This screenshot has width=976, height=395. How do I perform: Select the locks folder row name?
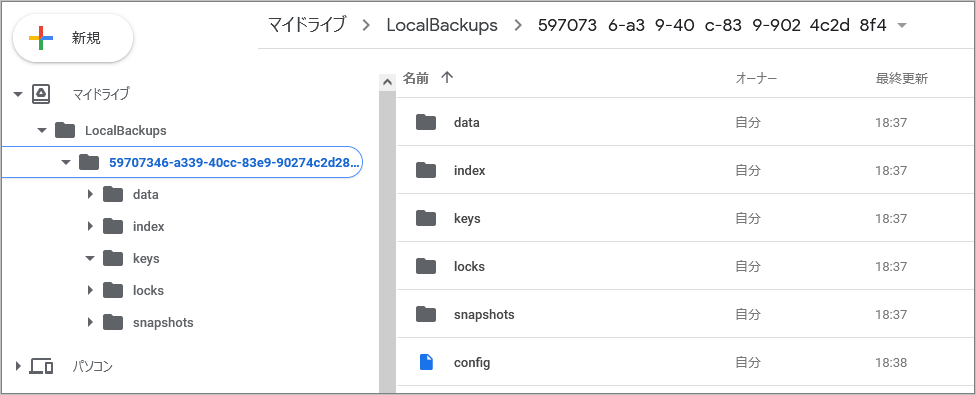click(x=469, y=266)
